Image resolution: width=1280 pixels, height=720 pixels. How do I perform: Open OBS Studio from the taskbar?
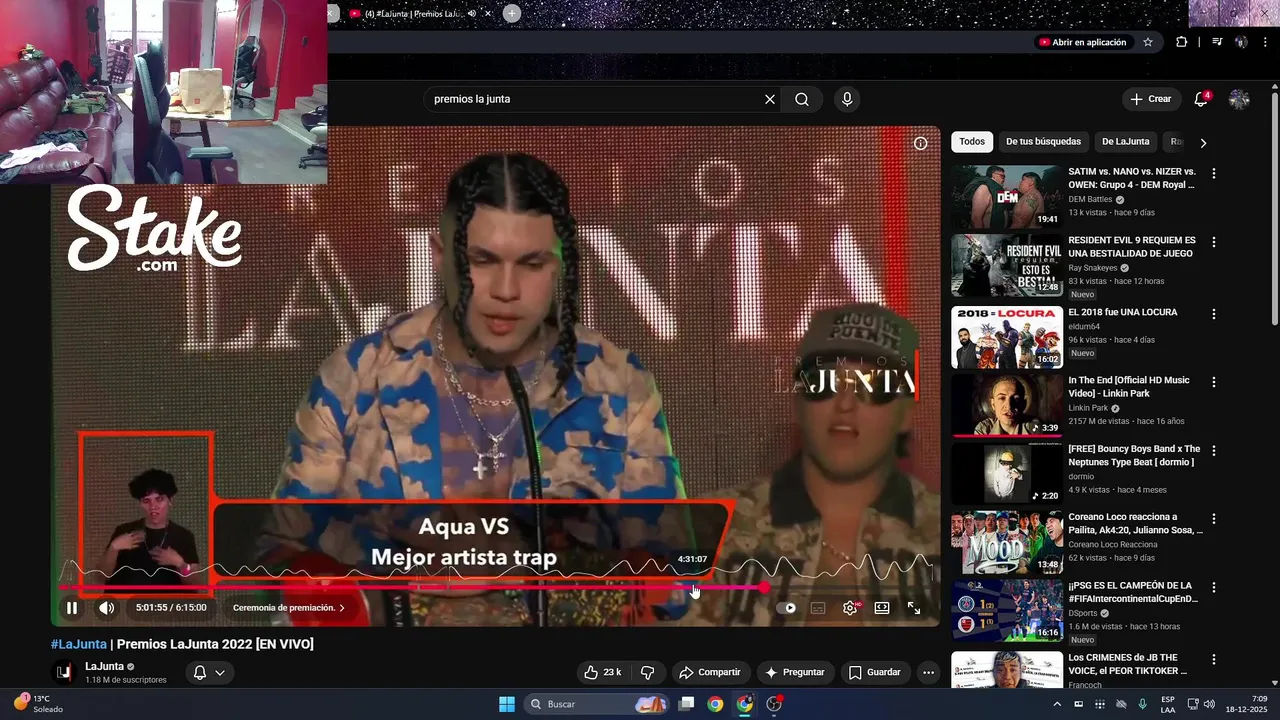pos(774,704)
